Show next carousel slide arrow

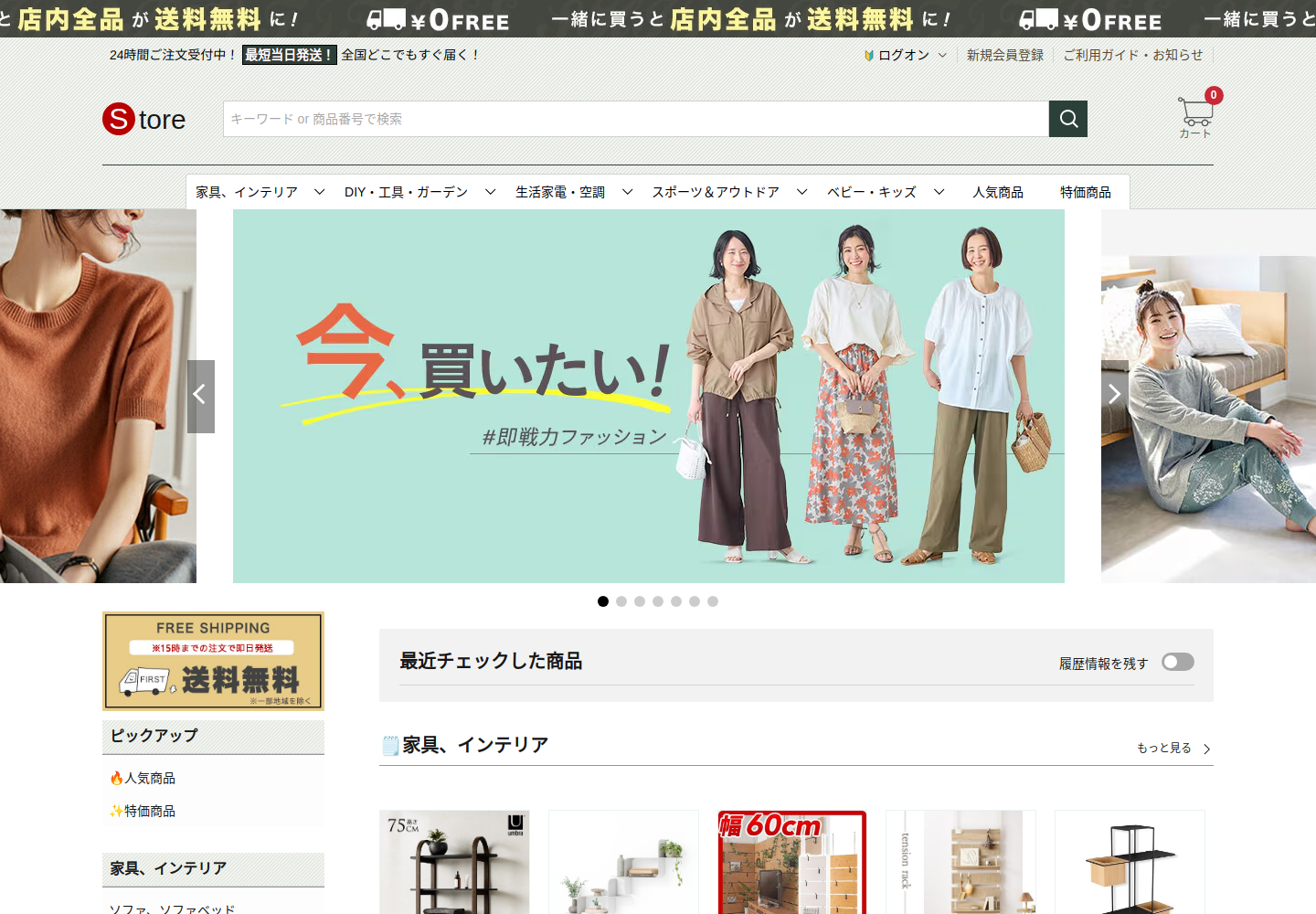point(1114,396)
